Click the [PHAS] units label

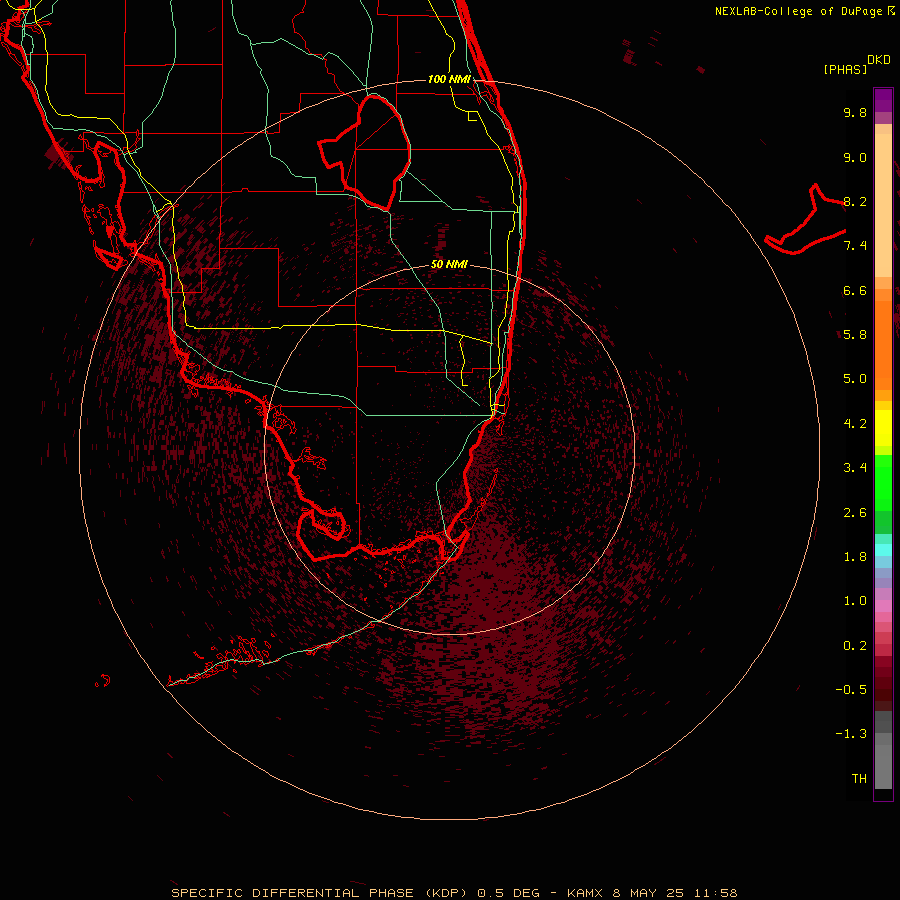845,70
